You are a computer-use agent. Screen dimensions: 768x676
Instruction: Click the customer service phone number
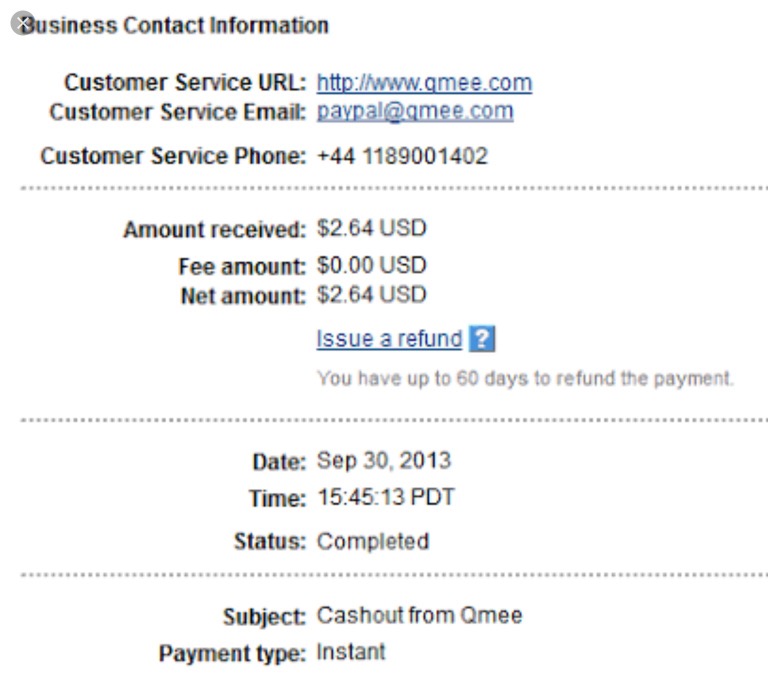coord(402,156)
